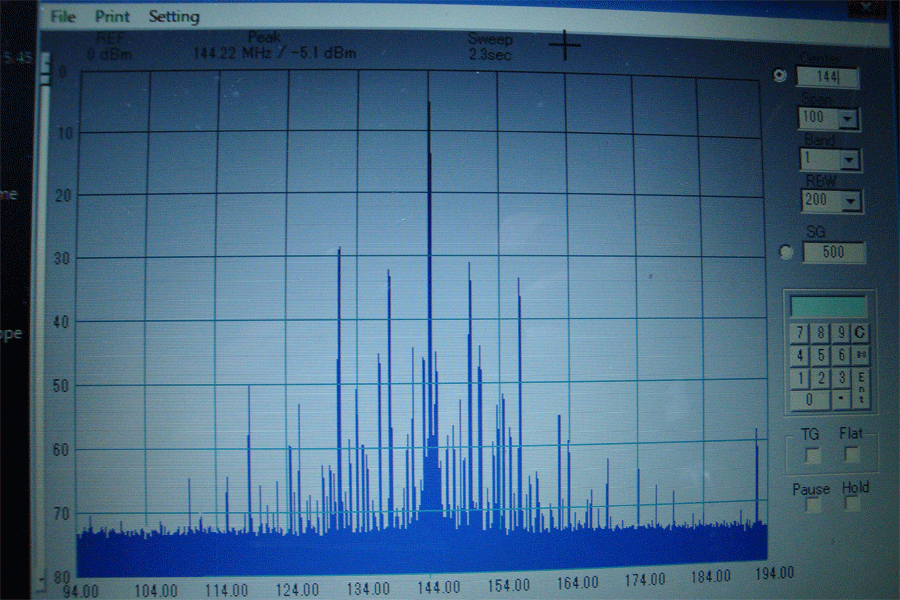900x600 pixels.
Task: Select the Center frequency radio button
Action: coord(780,76)
